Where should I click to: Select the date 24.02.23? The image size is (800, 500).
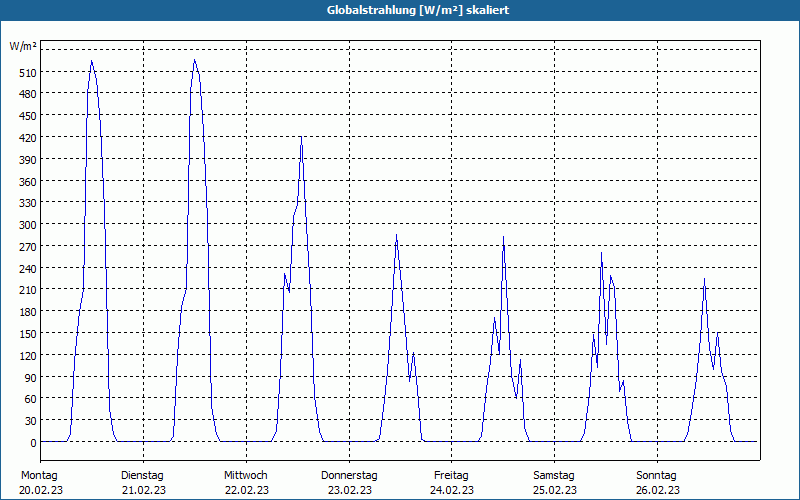[x=452, y=490]
